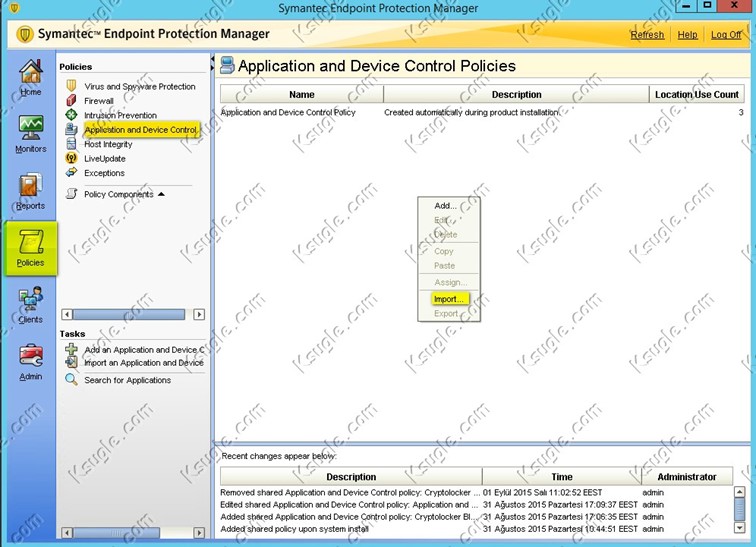The width and height of the screenshot is (756, 547).
Task: Select the Removed shared Cryptolocker policy change row
Action: [x=476, y=493]
